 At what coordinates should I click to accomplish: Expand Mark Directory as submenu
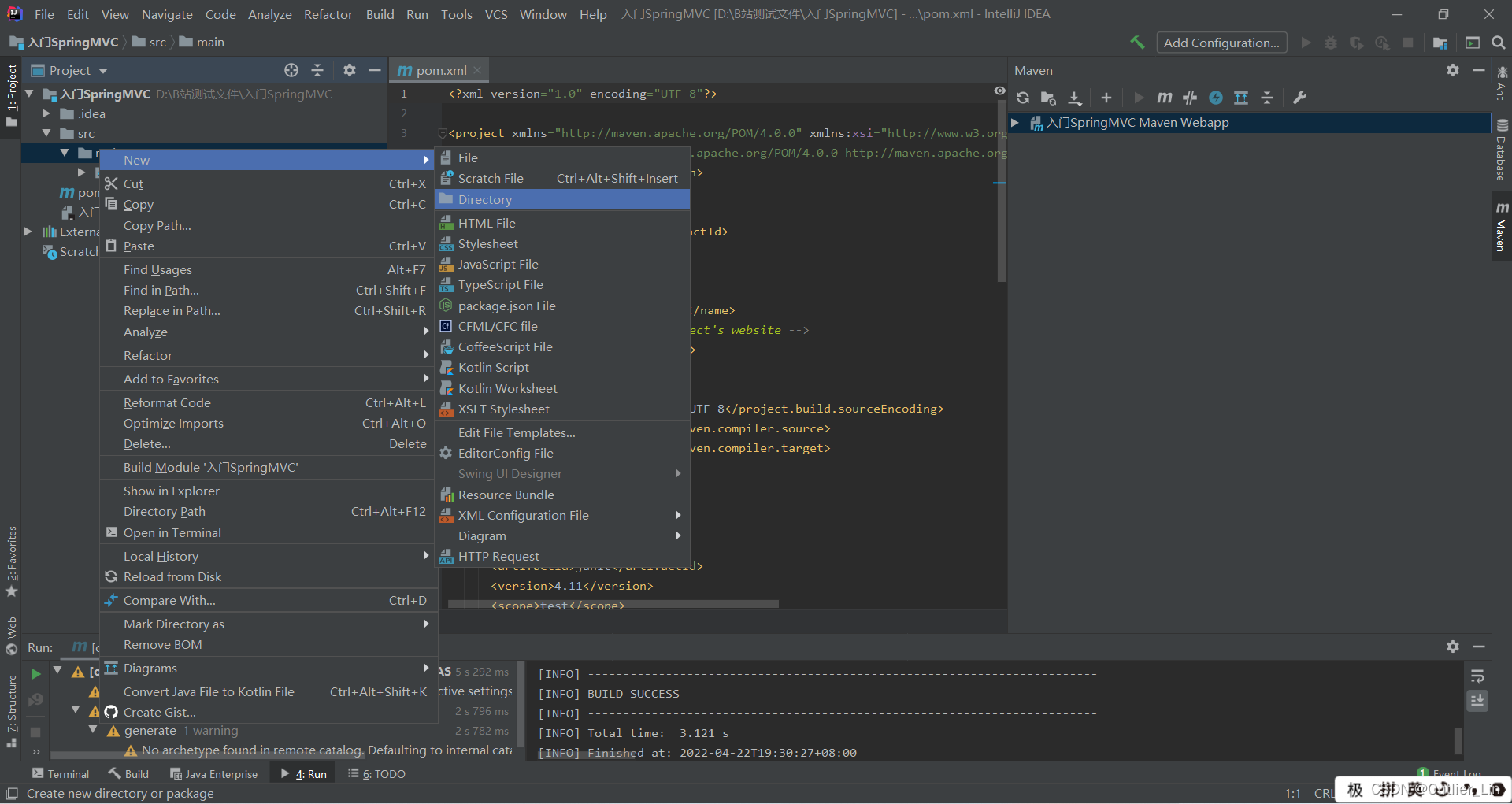point(269,624)
